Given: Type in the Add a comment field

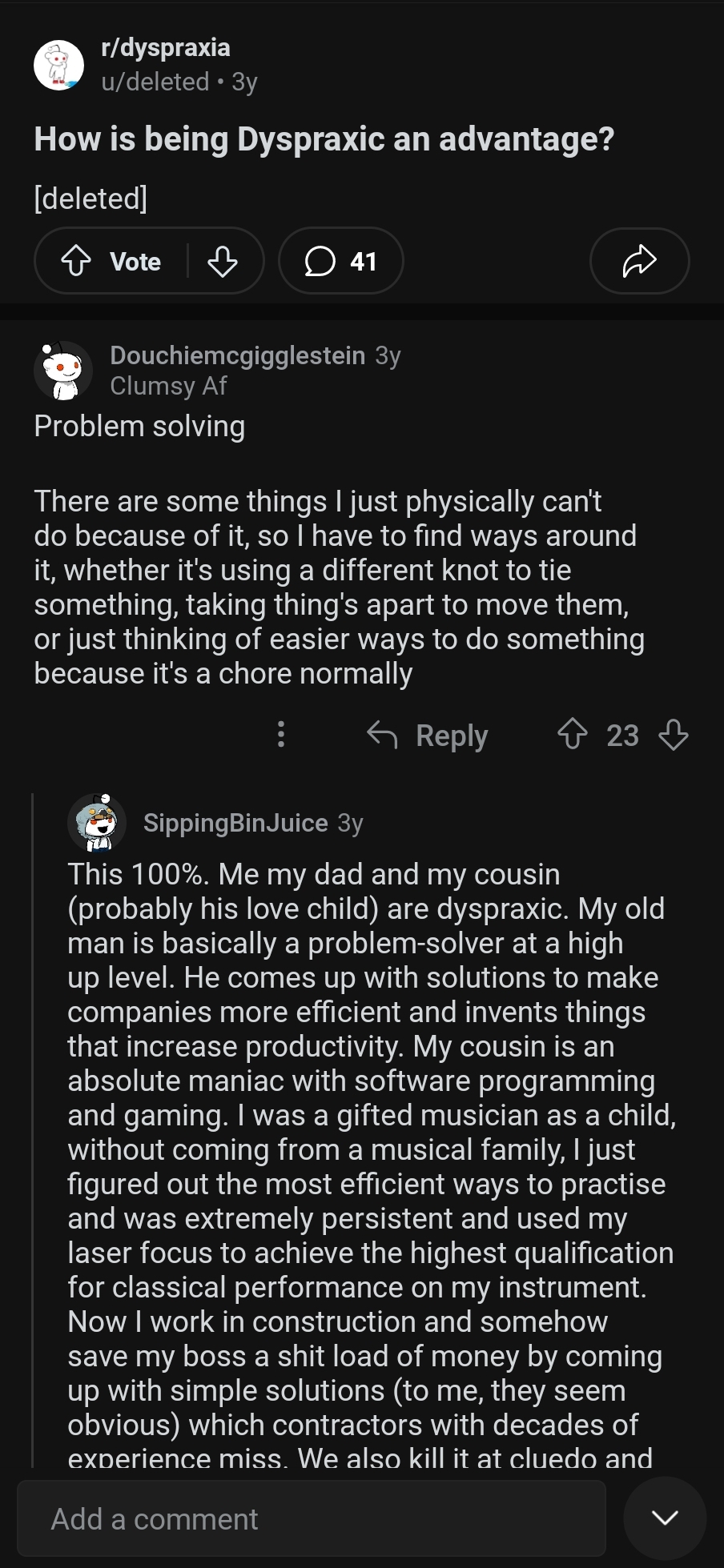Looking at the screenshot, I should (x=311, y=1518).
